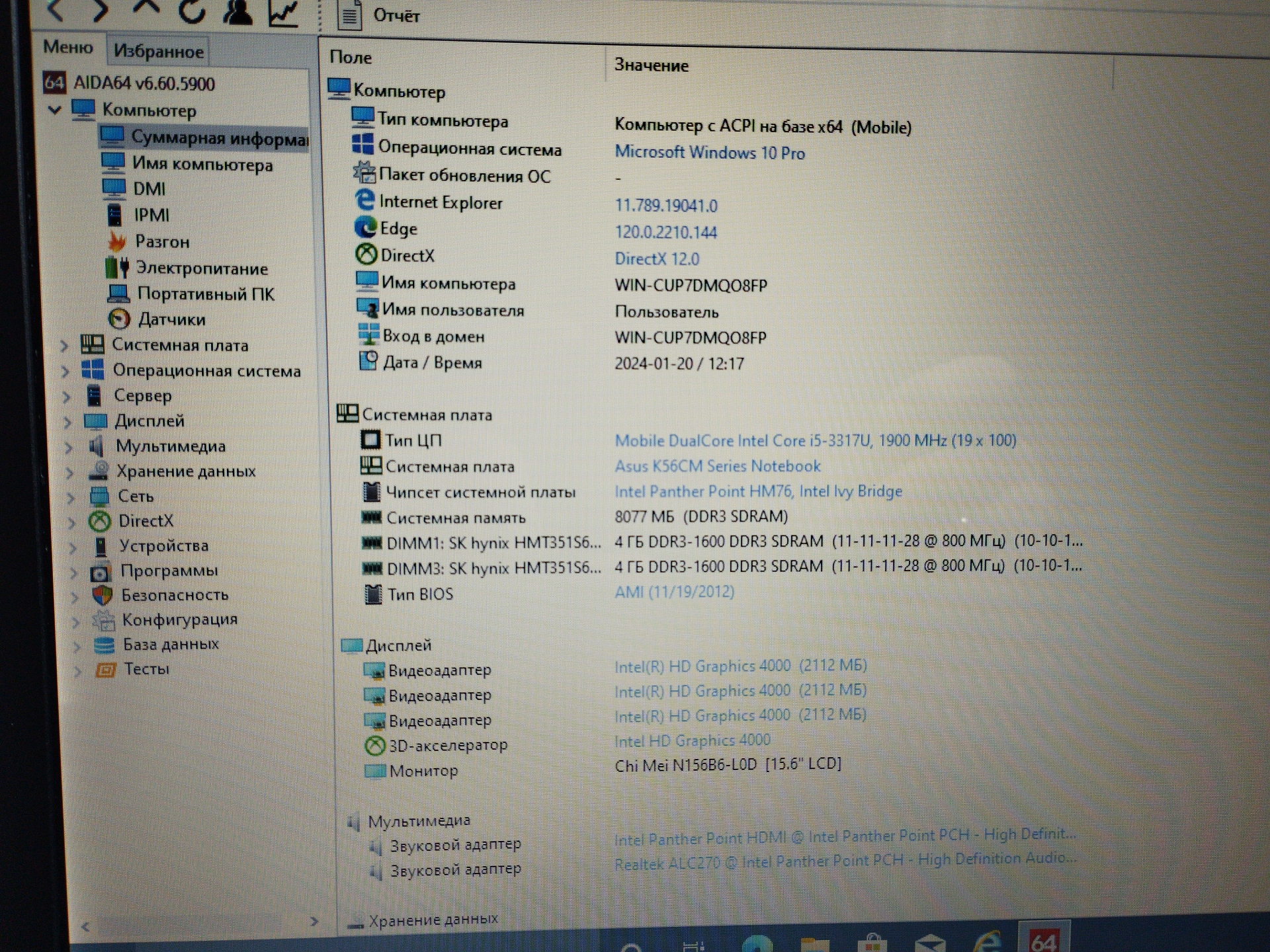The width and height of the screenshot is (1270, 952).
Task: Click the Поле column header
Action: [351, 58]
